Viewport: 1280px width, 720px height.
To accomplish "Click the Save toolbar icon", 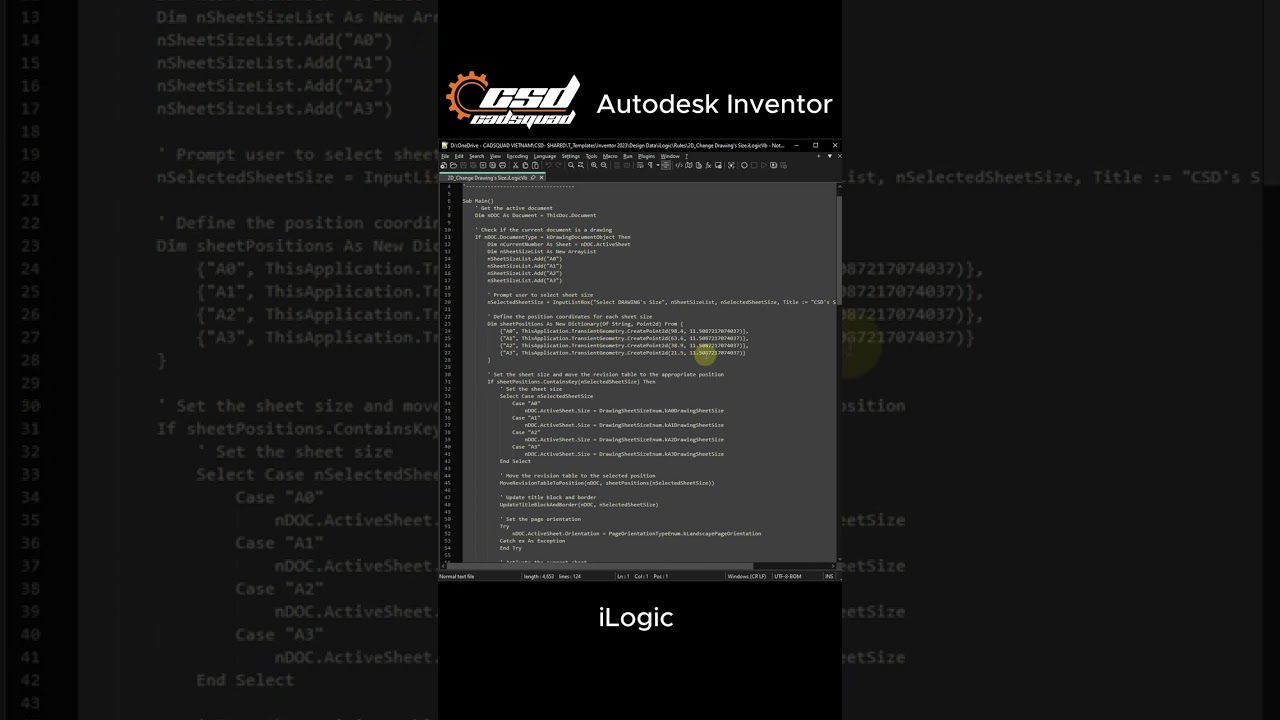I will (x=463, y=165).
